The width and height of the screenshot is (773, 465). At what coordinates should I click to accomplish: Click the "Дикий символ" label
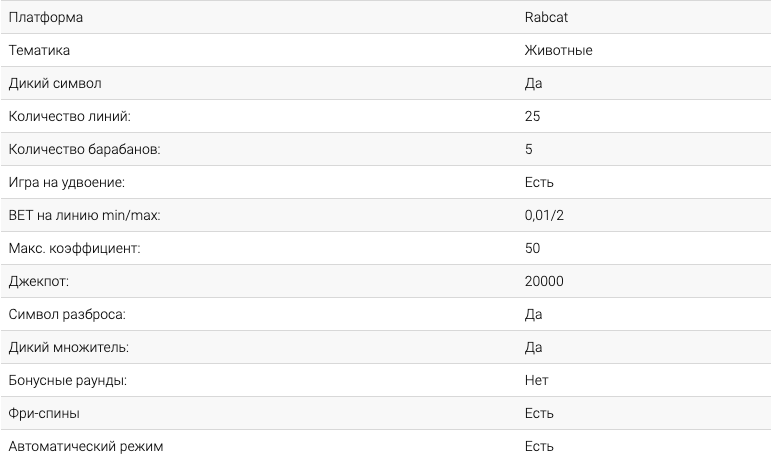tap(55, 83)
